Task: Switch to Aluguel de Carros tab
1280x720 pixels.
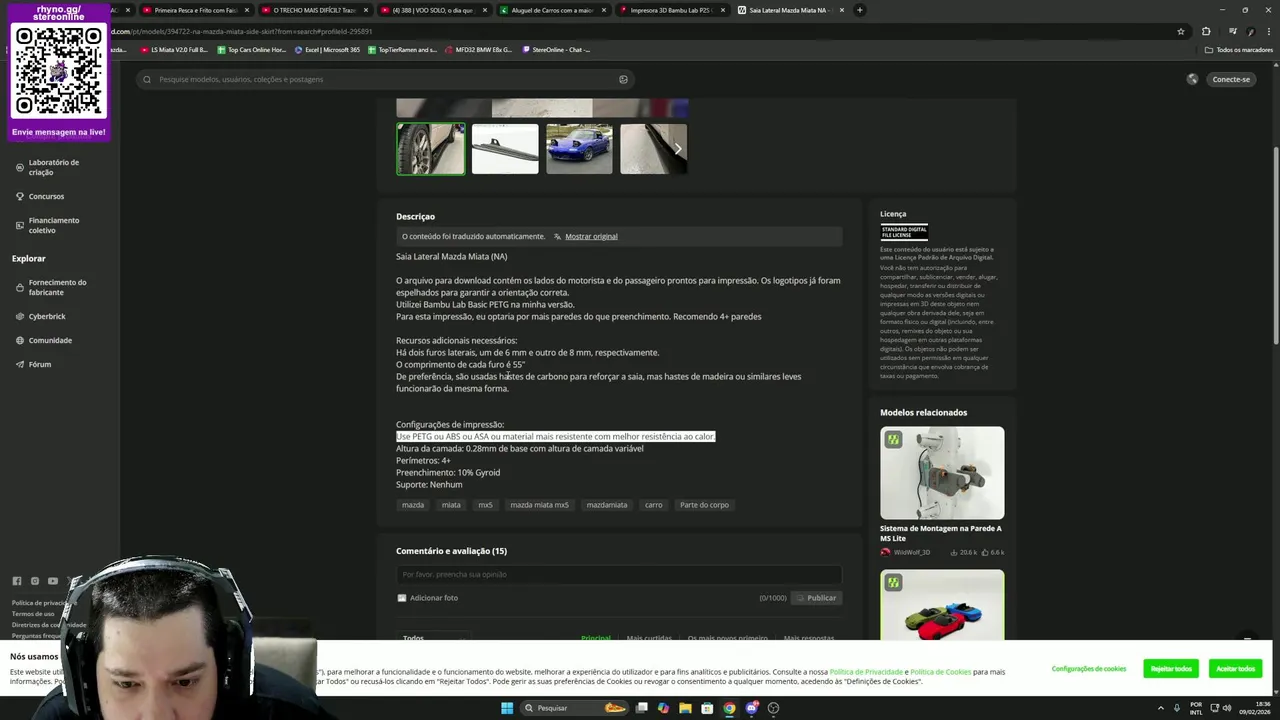Action: [x=552, y=10]
